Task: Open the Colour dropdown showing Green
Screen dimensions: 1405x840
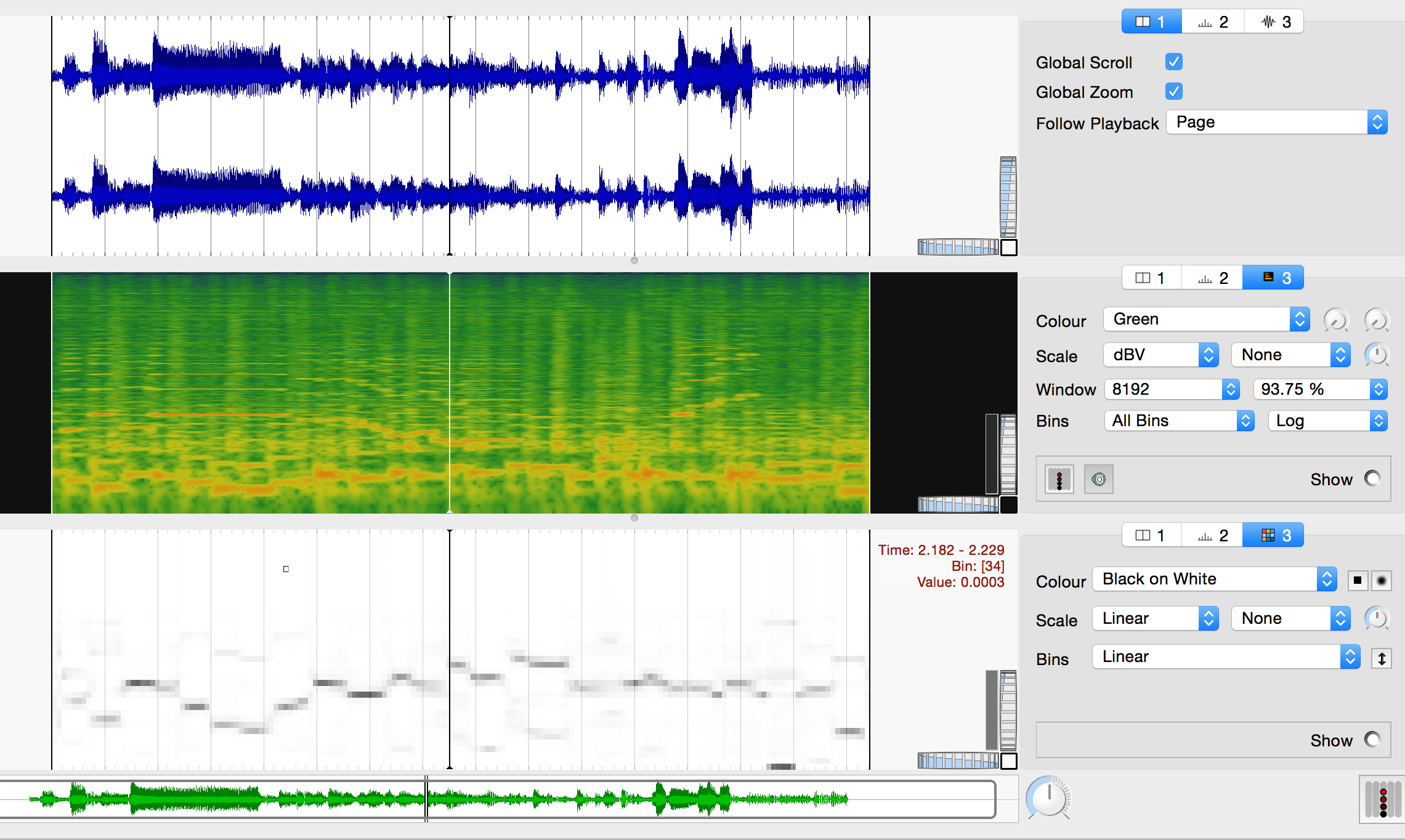Action: coord(1206,319)
